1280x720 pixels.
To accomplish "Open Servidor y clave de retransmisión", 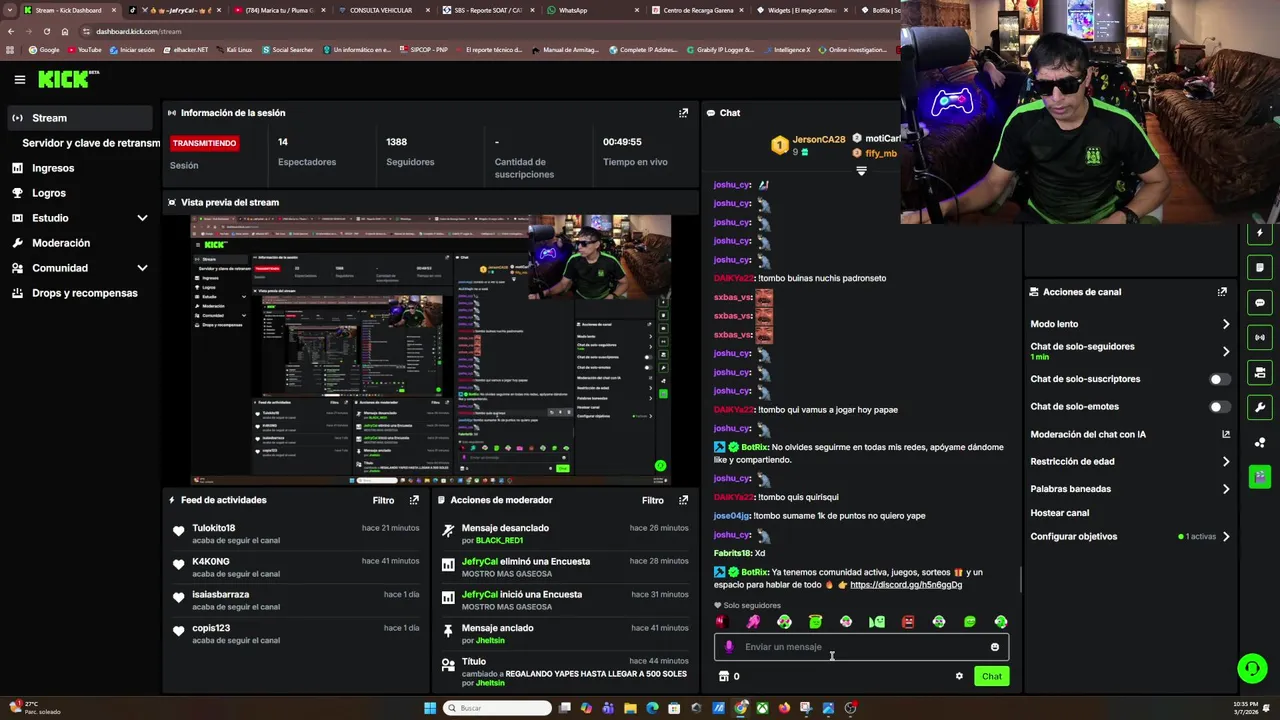I will click(90, 143).
